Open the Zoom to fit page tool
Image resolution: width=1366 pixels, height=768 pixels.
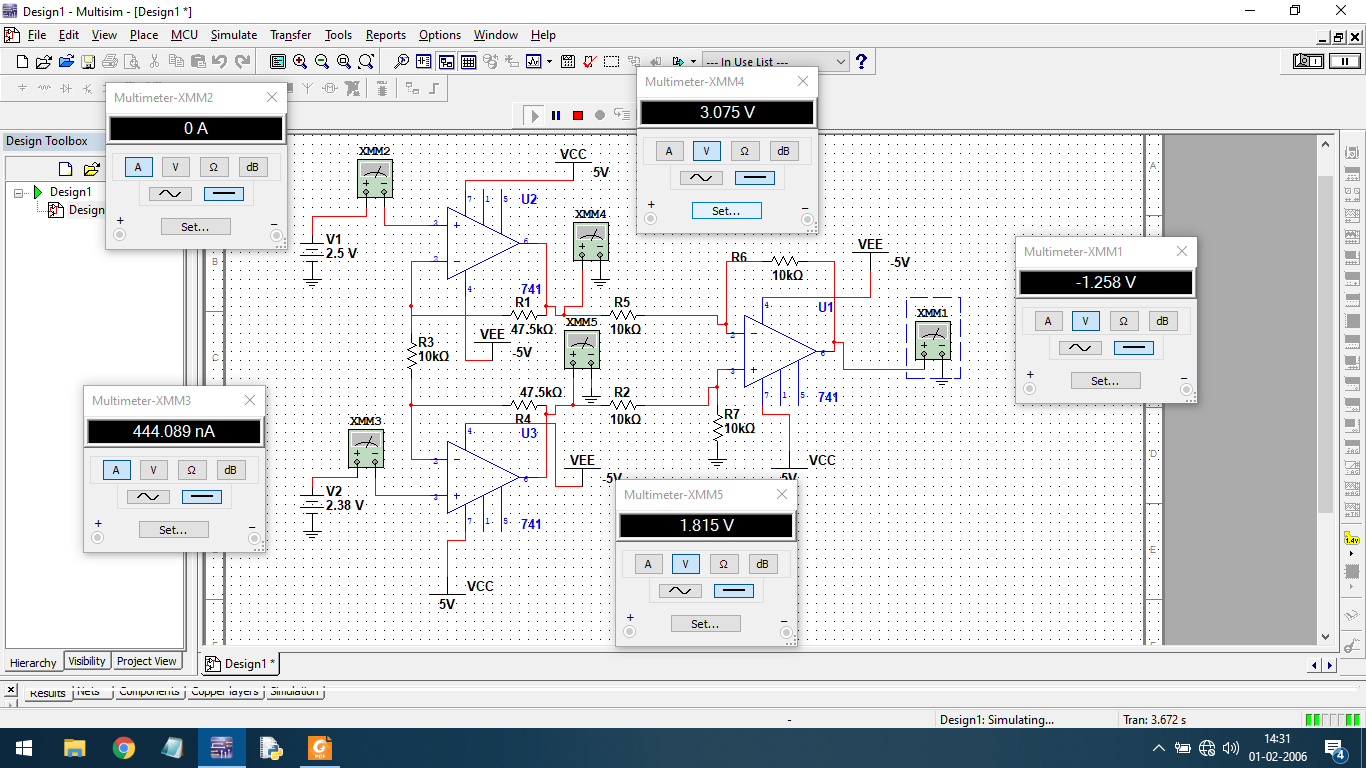tap(343, 61)
